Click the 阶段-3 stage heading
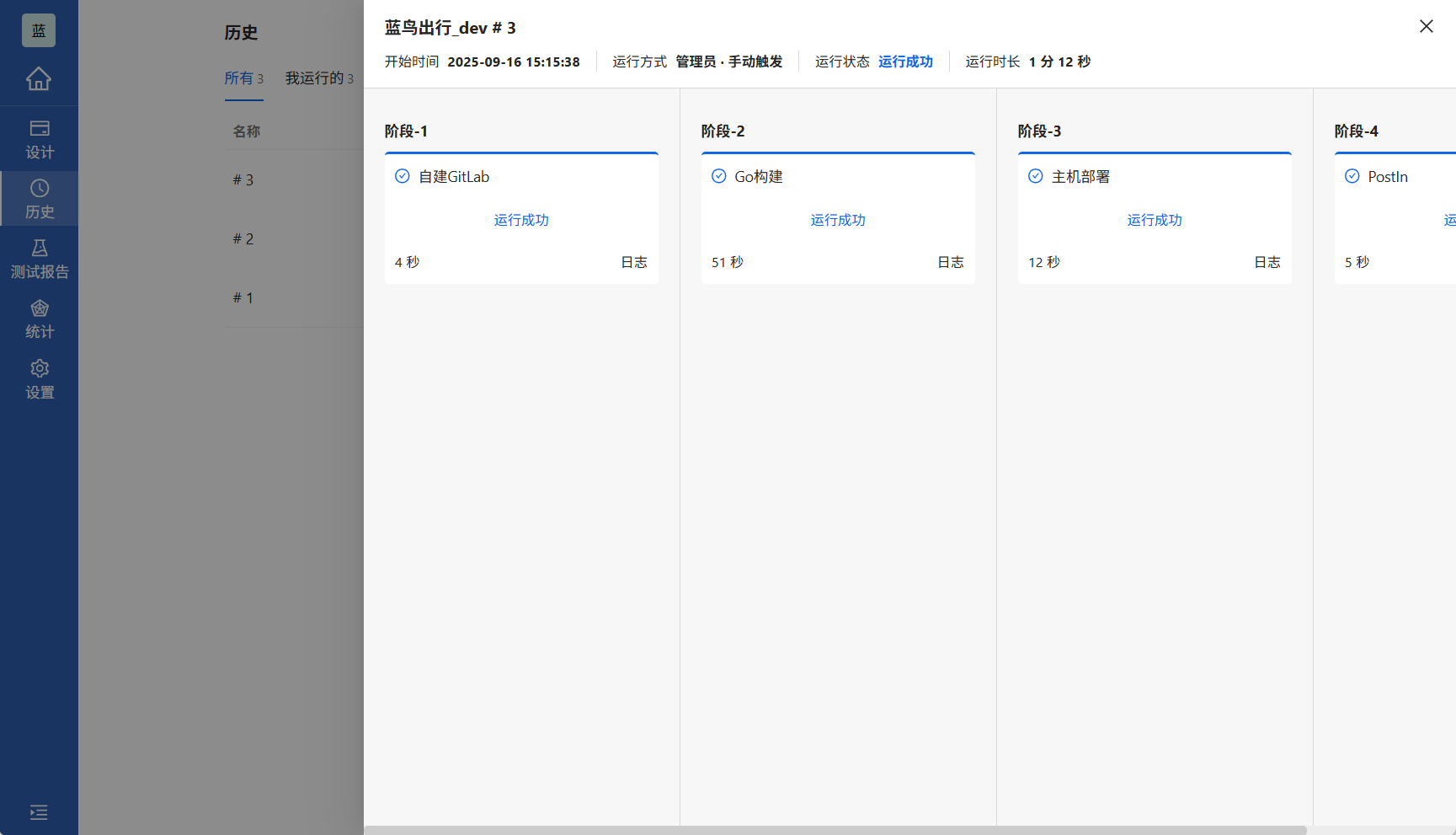Screen dimensions: 1456x835 (x=1039, y=131)
